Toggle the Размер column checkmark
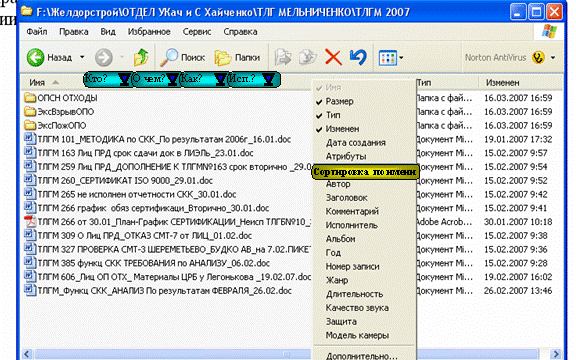576x360 pixels. click(x=319, y=102)
